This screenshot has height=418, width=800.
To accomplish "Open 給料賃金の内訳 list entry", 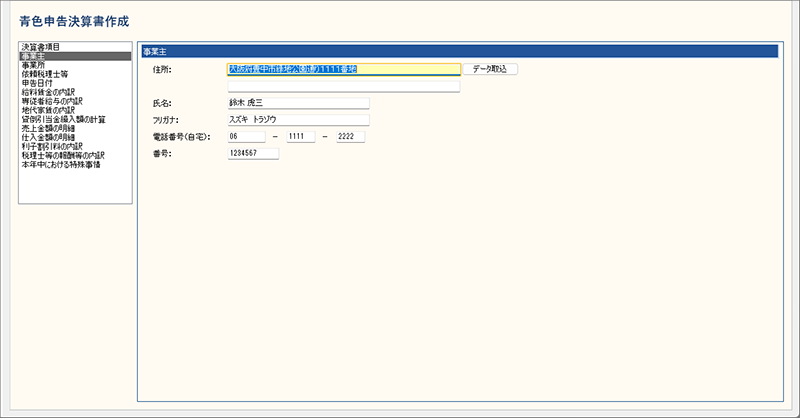I will tap(48, 92).
